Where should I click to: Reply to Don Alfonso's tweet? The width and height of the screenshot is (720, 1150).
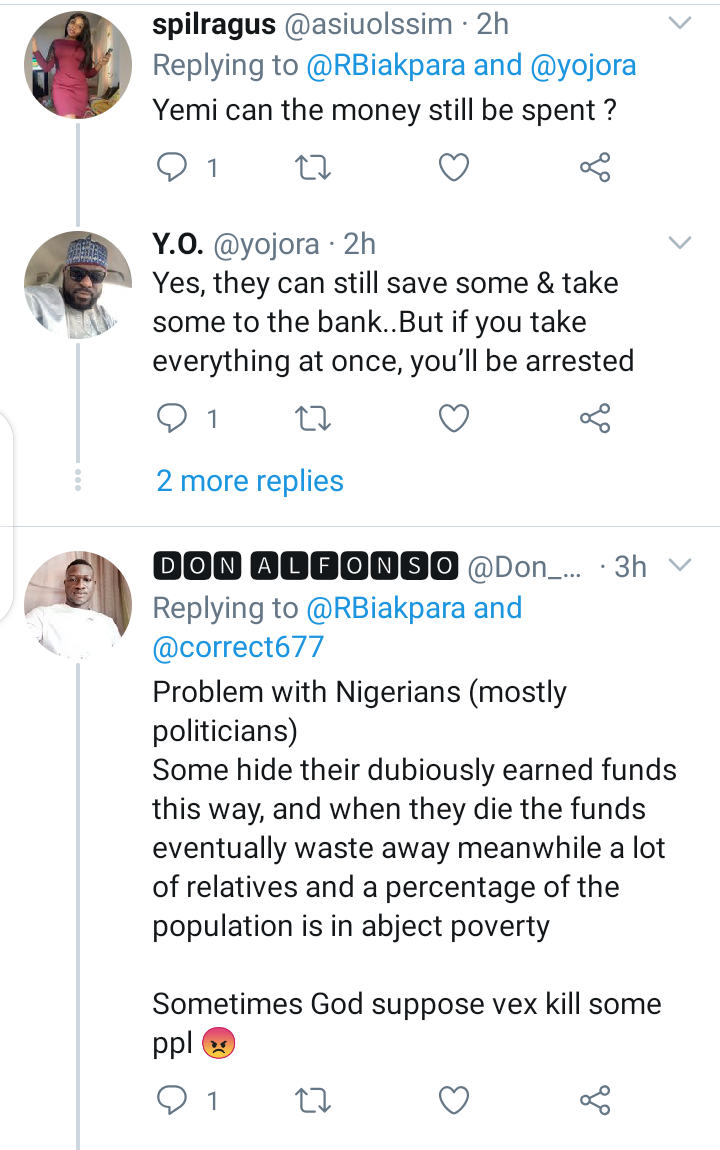pyautogui.click(x=175, y=1101)
